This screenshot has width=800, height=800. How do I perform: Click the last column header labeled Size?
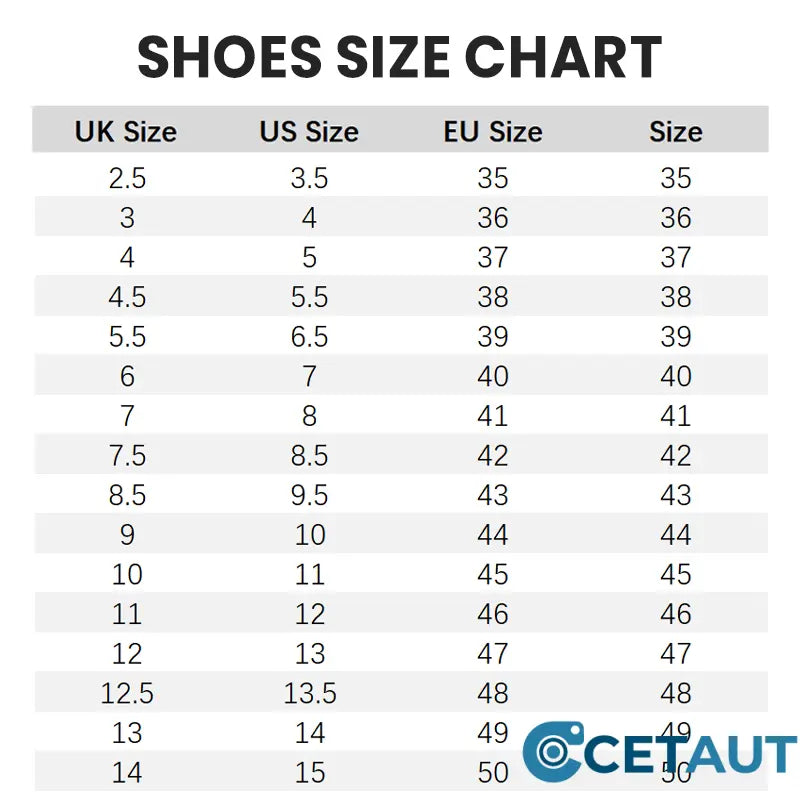pyautogui.click(x=676, y=132)
